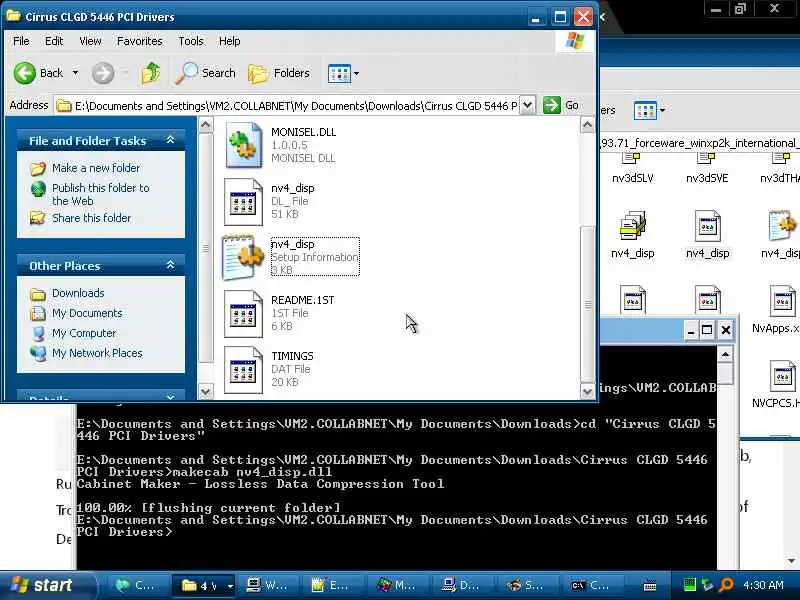Switch to the W... taskbar button
The width and height of the screenshot is (800, 600).
coord(267,586)
